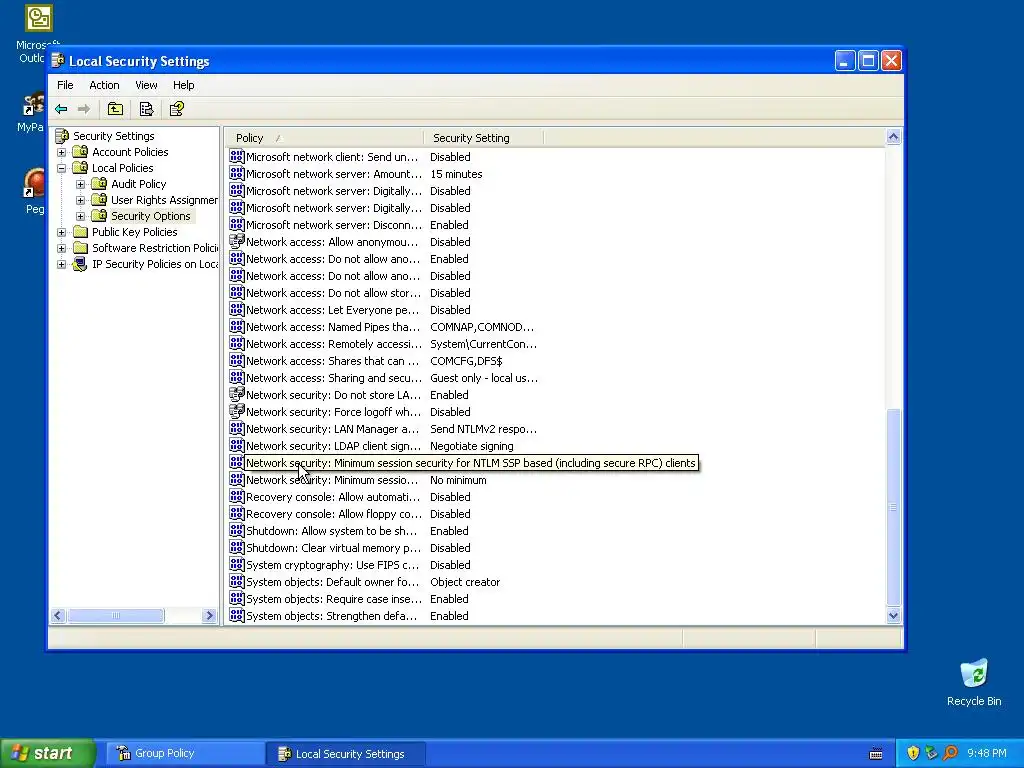Viewport: 1024px width, 768px height.
Task: Click the Forward arrow toolbar icon
Action: pyautogui.click(x=84, y=109)
